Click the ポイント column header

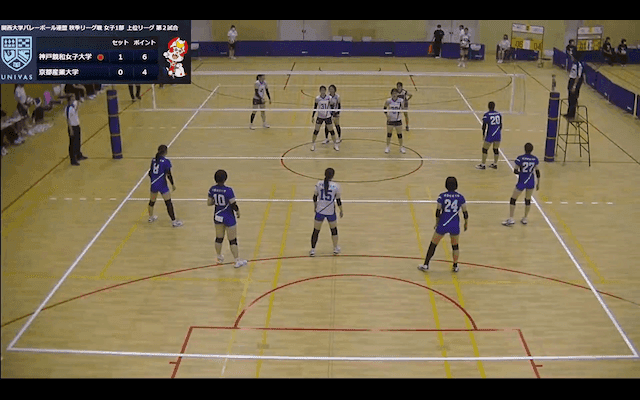tap(144, 42)
